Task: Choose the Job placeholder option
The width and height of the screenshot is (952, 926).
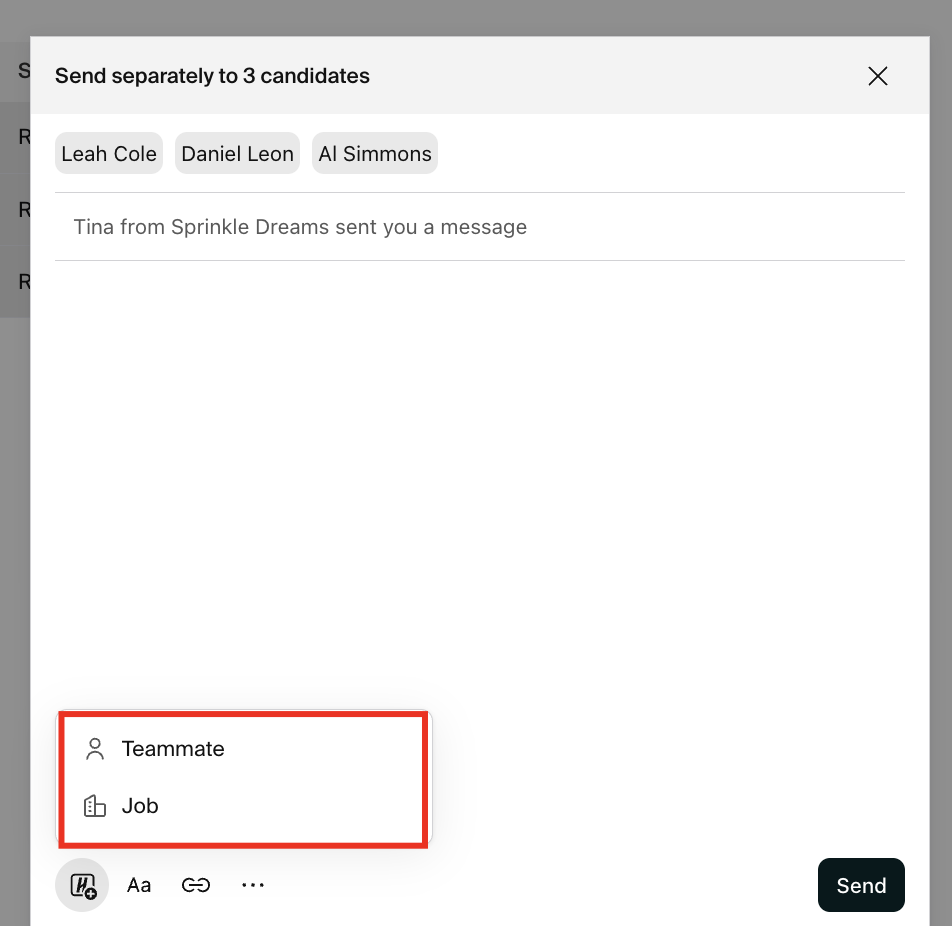Action: point(140,806)
